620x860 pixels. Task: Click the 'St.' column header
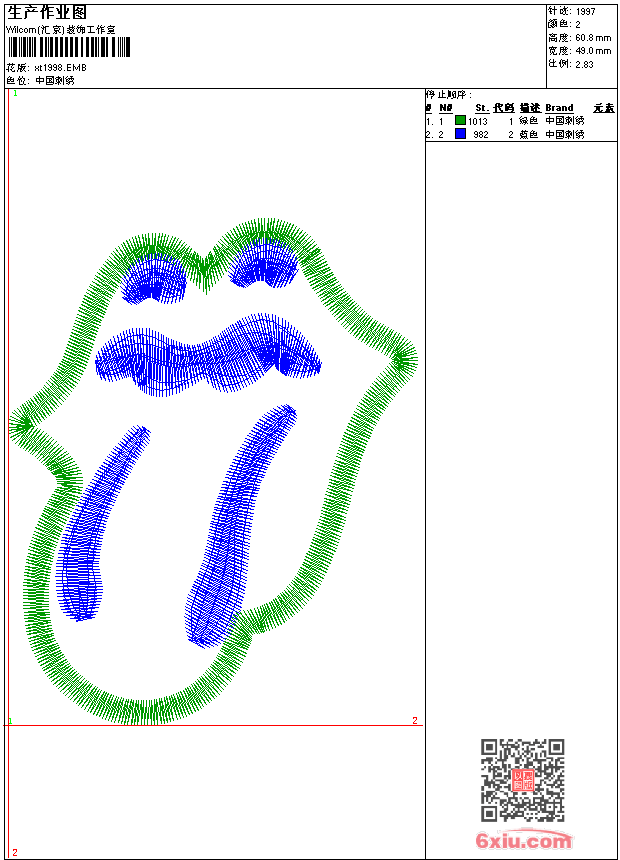(x=482, y=108)
